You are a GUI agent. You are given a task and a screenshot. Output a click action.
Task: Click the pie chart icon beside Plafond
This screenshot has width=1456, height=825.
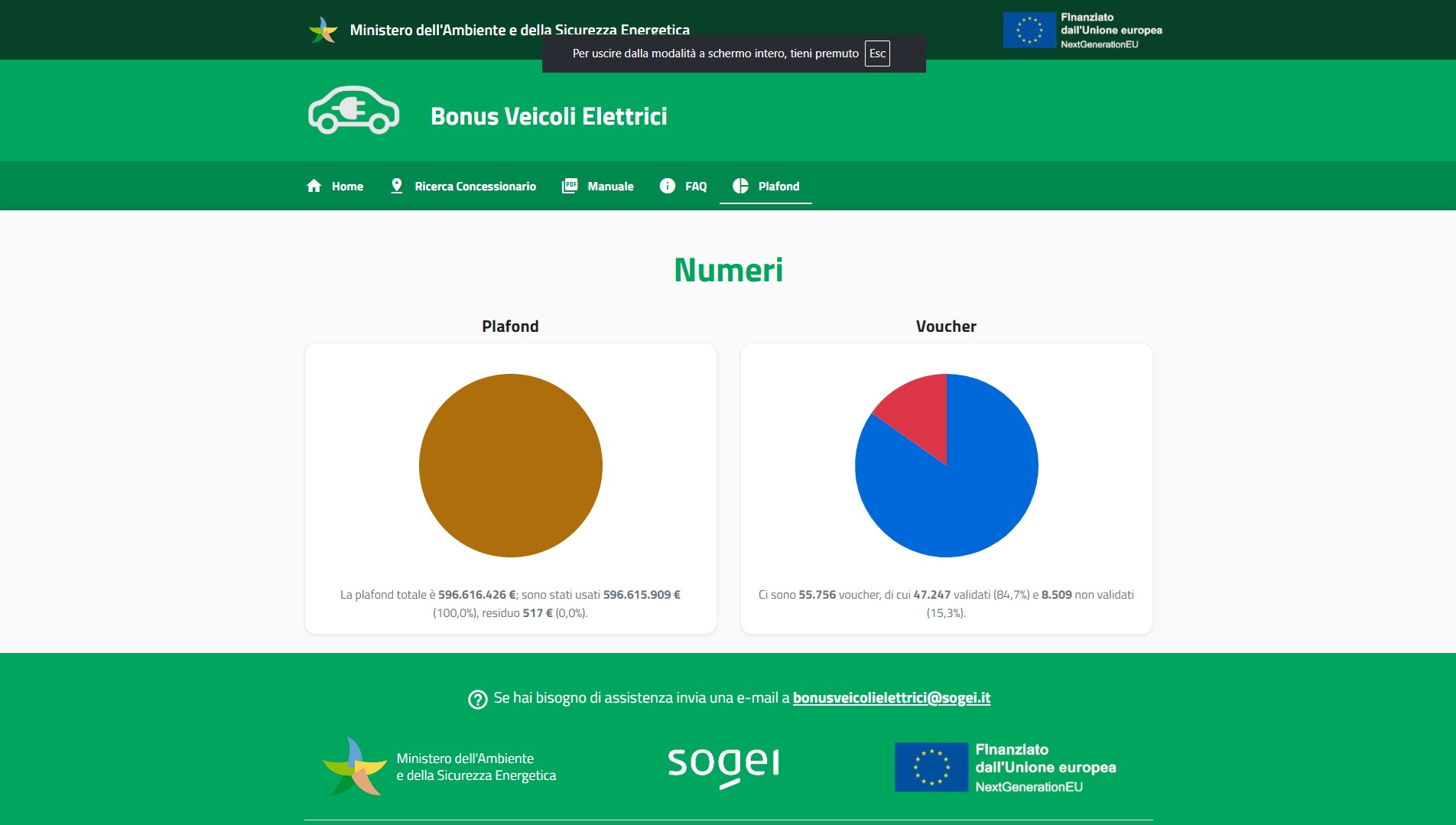pyautogui.click(x=740, y=186)
